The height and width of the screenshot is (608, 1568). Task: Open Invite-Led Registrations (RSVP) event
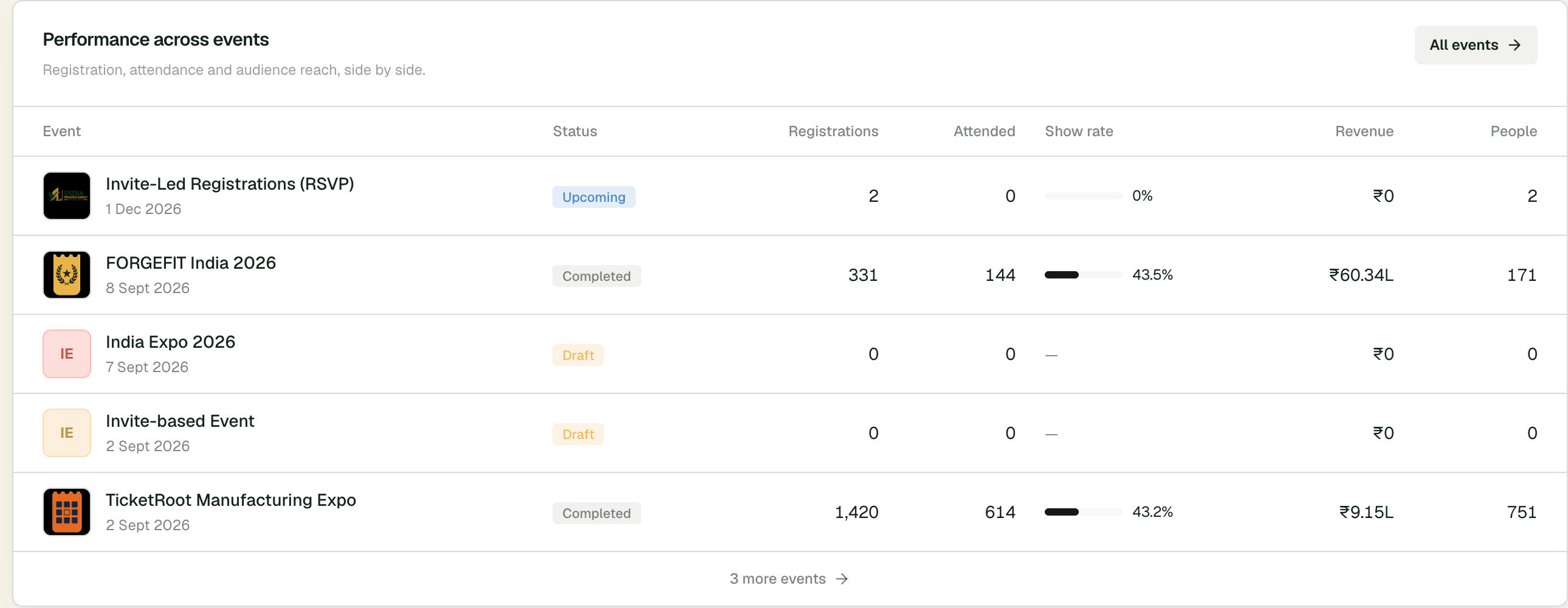coord(230,184)
